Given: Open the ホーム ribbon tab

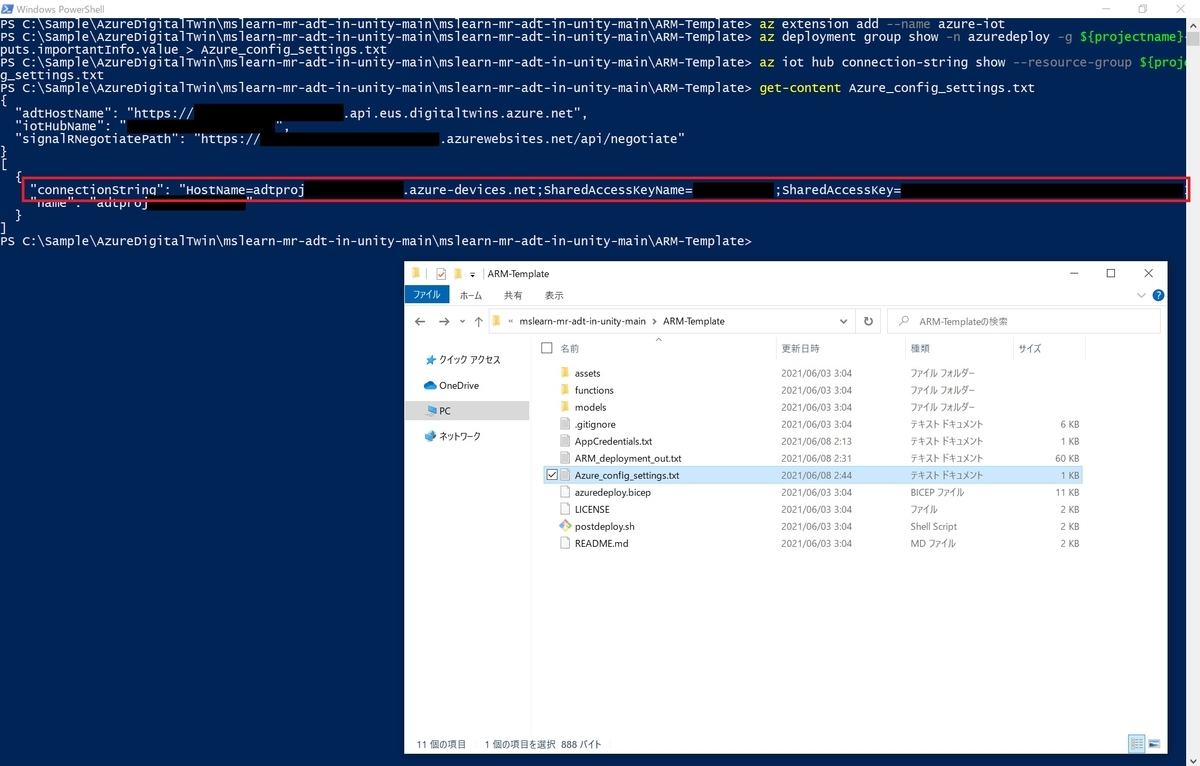Looking at the screenshot, I should point(470,295).
